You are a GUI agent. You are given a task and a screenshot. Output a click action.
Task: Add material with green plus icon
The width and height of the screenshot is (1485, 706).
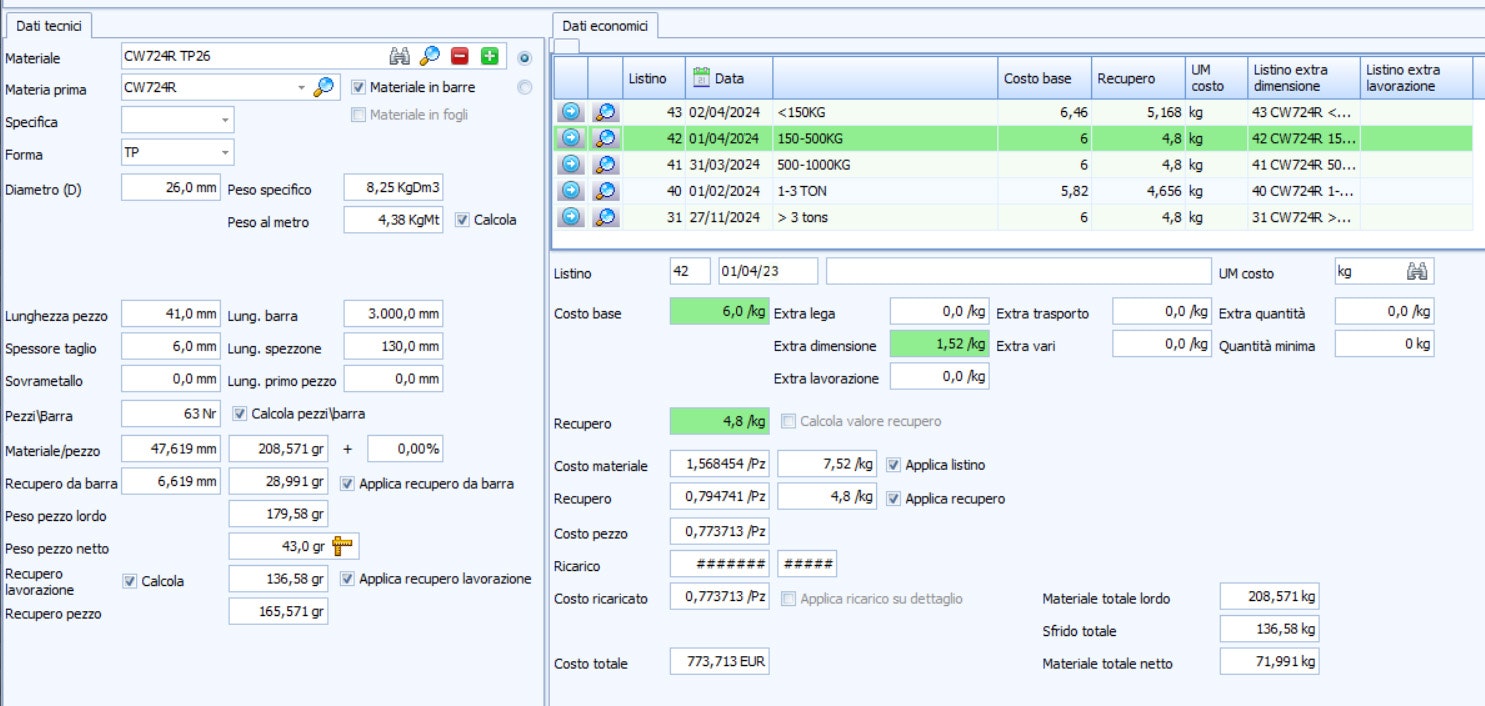(x=490, y=56)
